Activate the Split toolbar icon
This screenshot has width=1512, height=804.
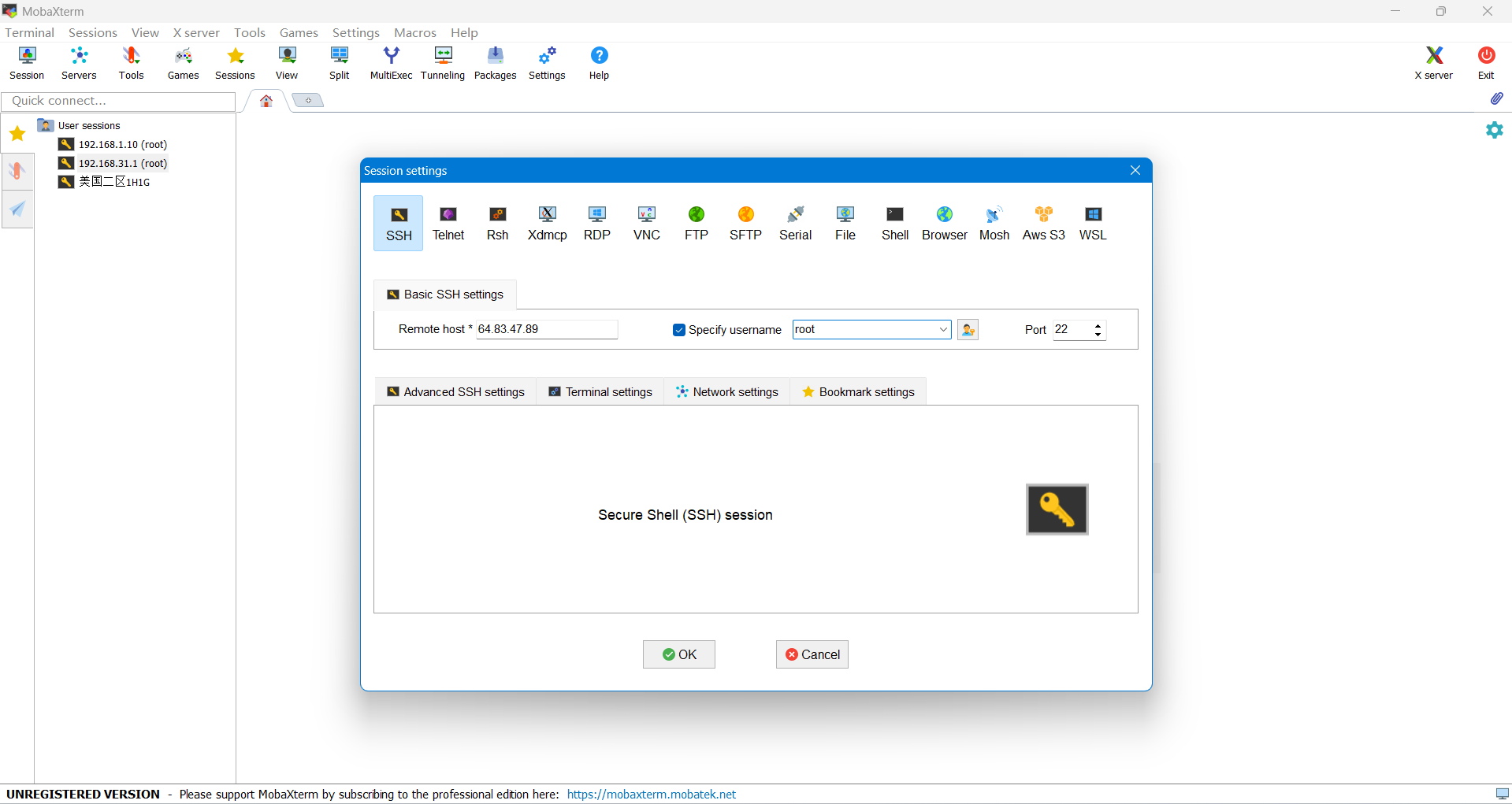[340, 63]
